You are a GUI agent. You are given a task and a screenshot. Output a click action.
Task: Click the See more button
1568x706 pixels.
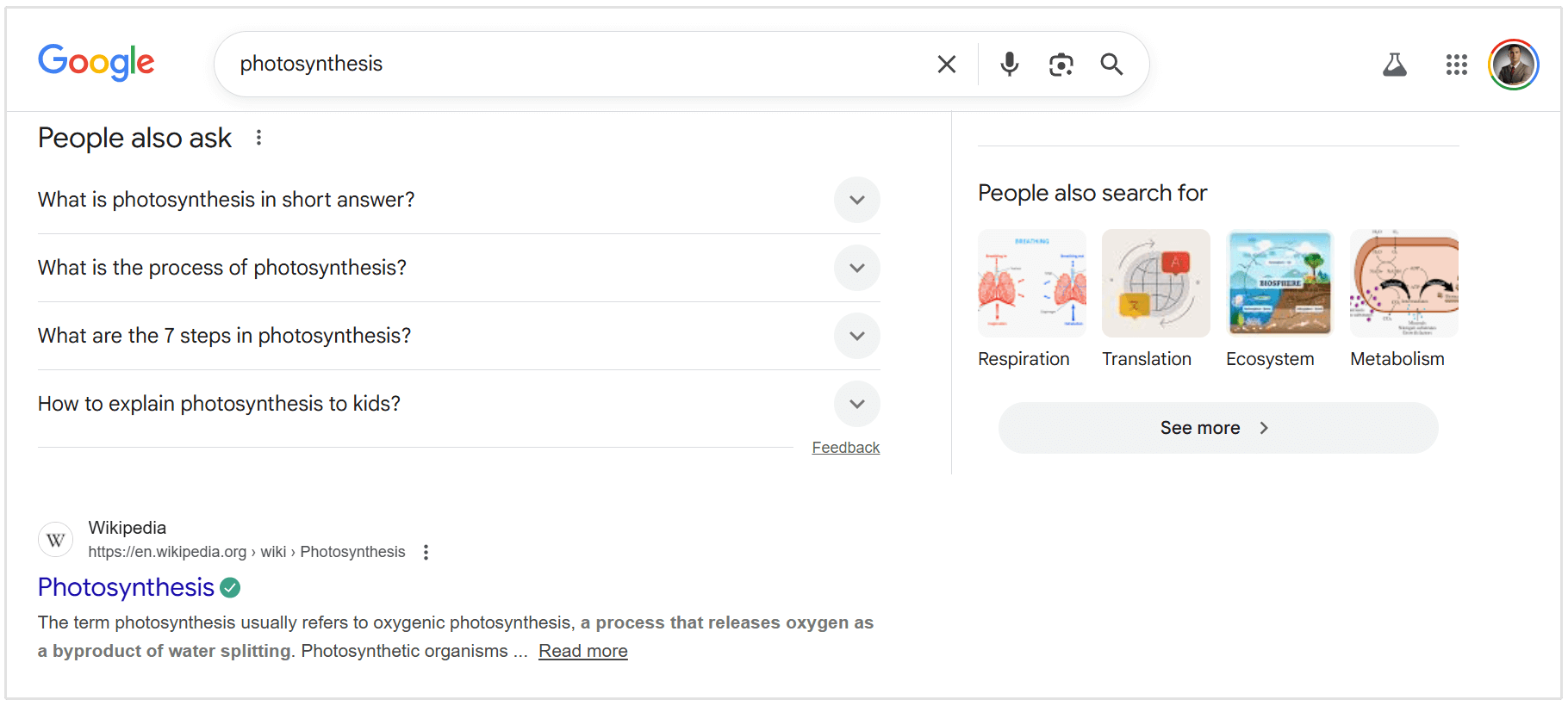click(1217, 428)
